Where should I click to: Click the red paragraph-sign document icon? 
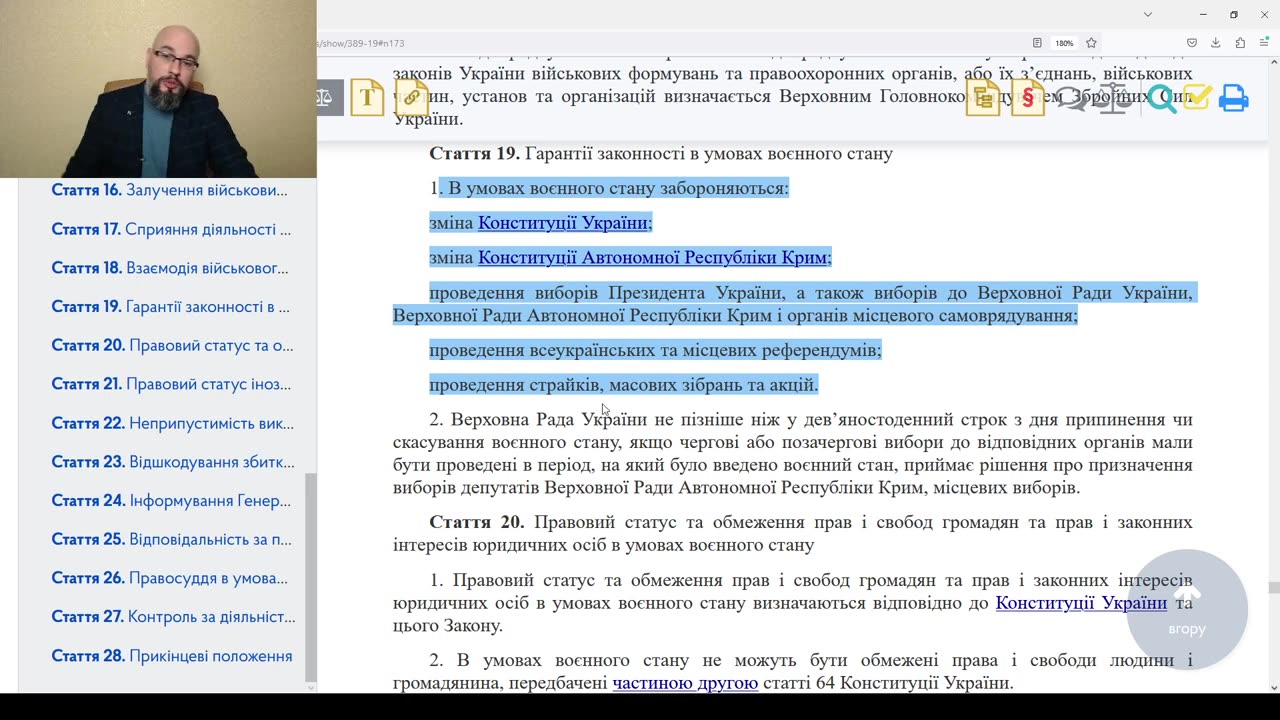pyautogui.click(x=1027, y=97)
